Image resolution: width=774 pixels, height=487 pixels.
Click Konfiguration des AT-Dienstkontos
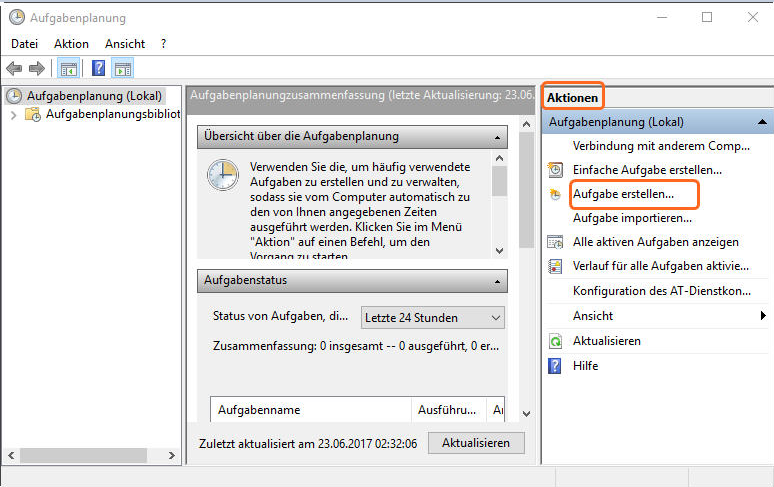coord(661,291)
